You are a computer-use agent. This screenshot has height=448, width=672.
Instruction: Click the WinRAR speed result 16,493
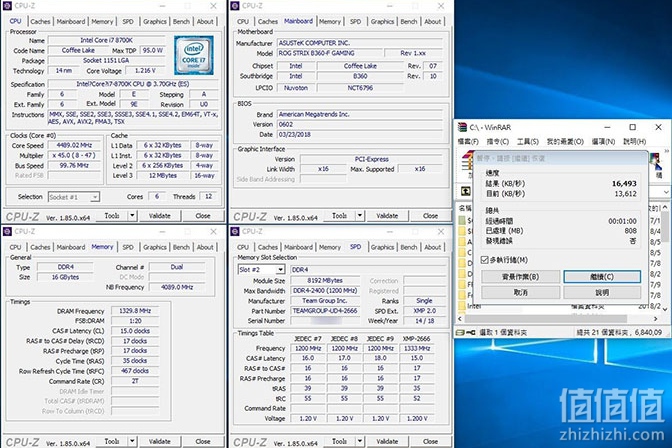tap(624, 183)
